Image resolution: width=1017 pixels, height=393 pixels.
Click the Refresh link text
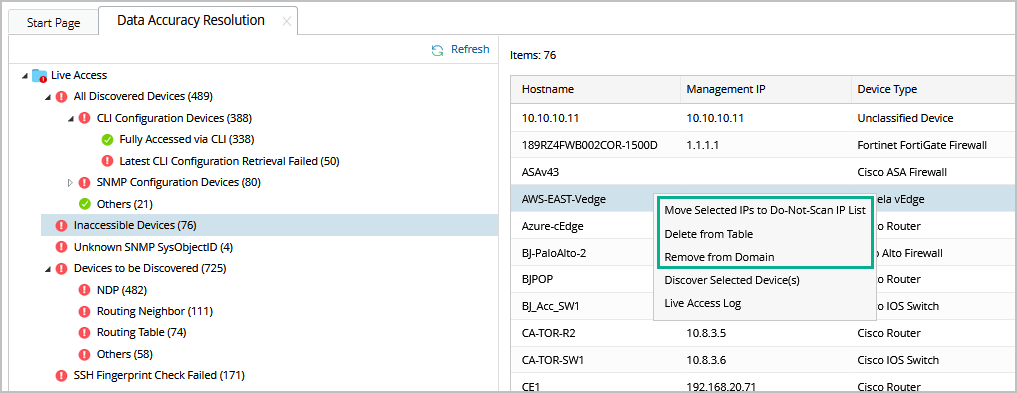point(470,49)
